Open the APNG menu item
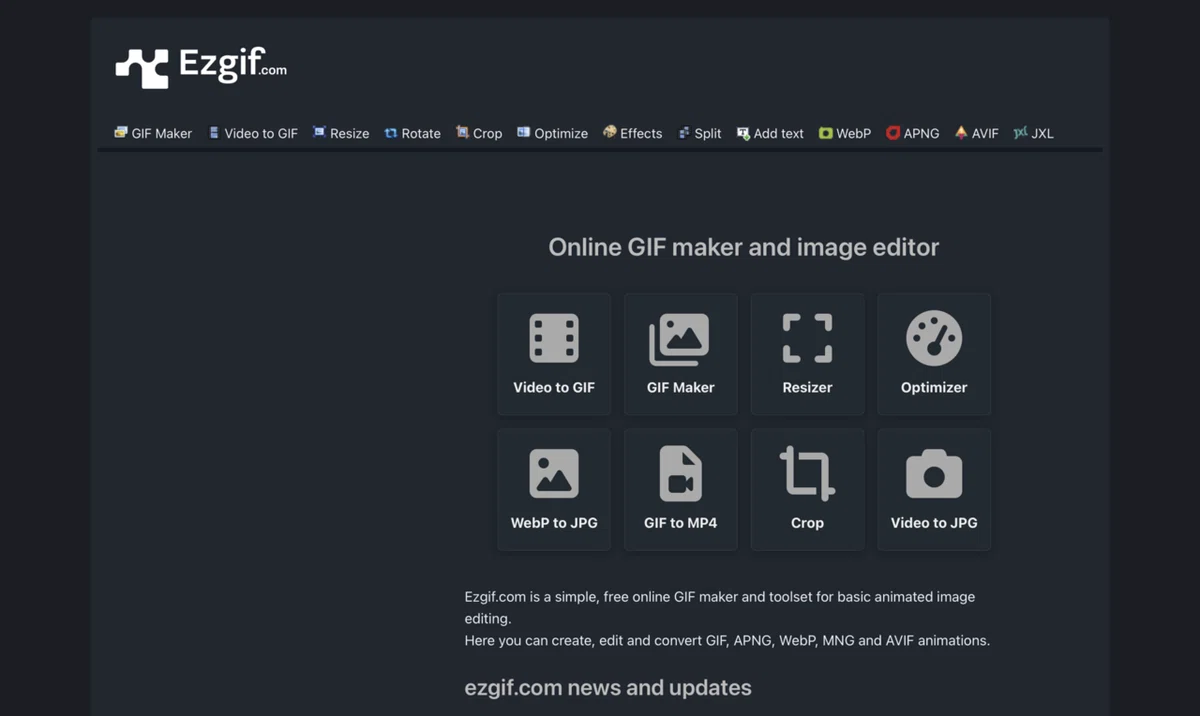Viewport: 1200px width, 716px height. click(913, 133)
